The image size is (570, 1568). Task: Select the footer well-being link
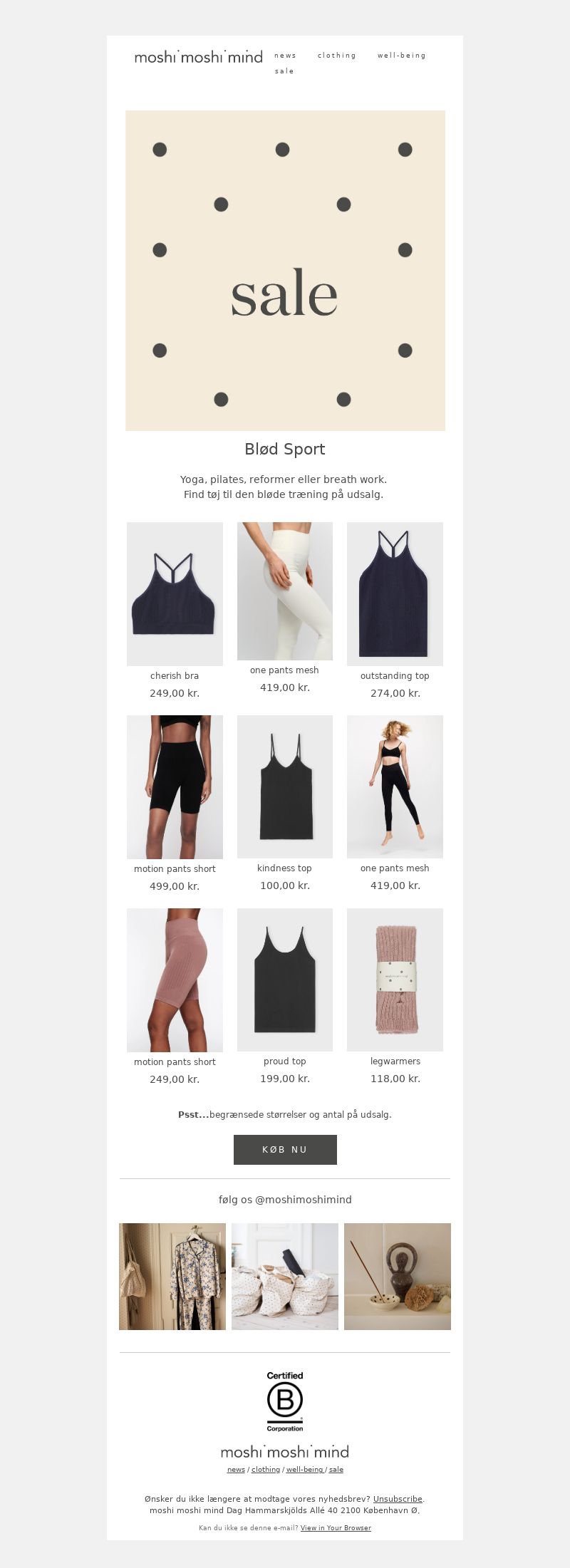coord(305,1469)
